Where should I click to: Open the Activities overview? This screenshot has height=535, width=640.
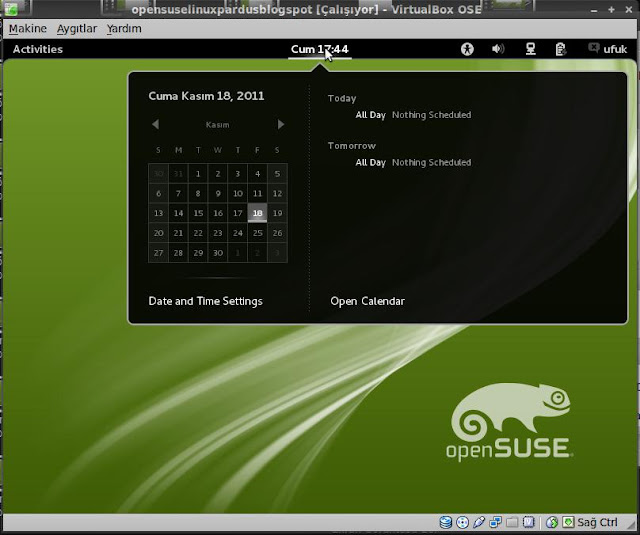pyautogui.click(x=38, y=49)
